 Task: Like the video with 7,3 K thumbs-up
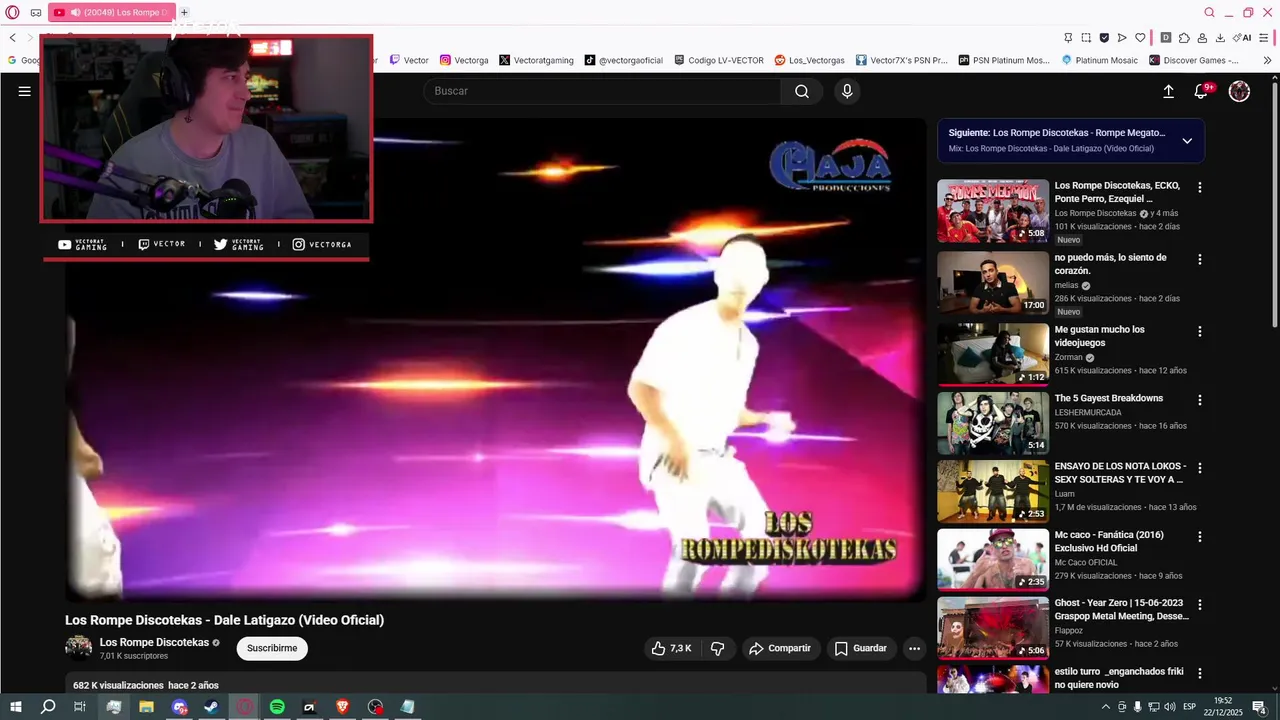click(x=672, y=648)
